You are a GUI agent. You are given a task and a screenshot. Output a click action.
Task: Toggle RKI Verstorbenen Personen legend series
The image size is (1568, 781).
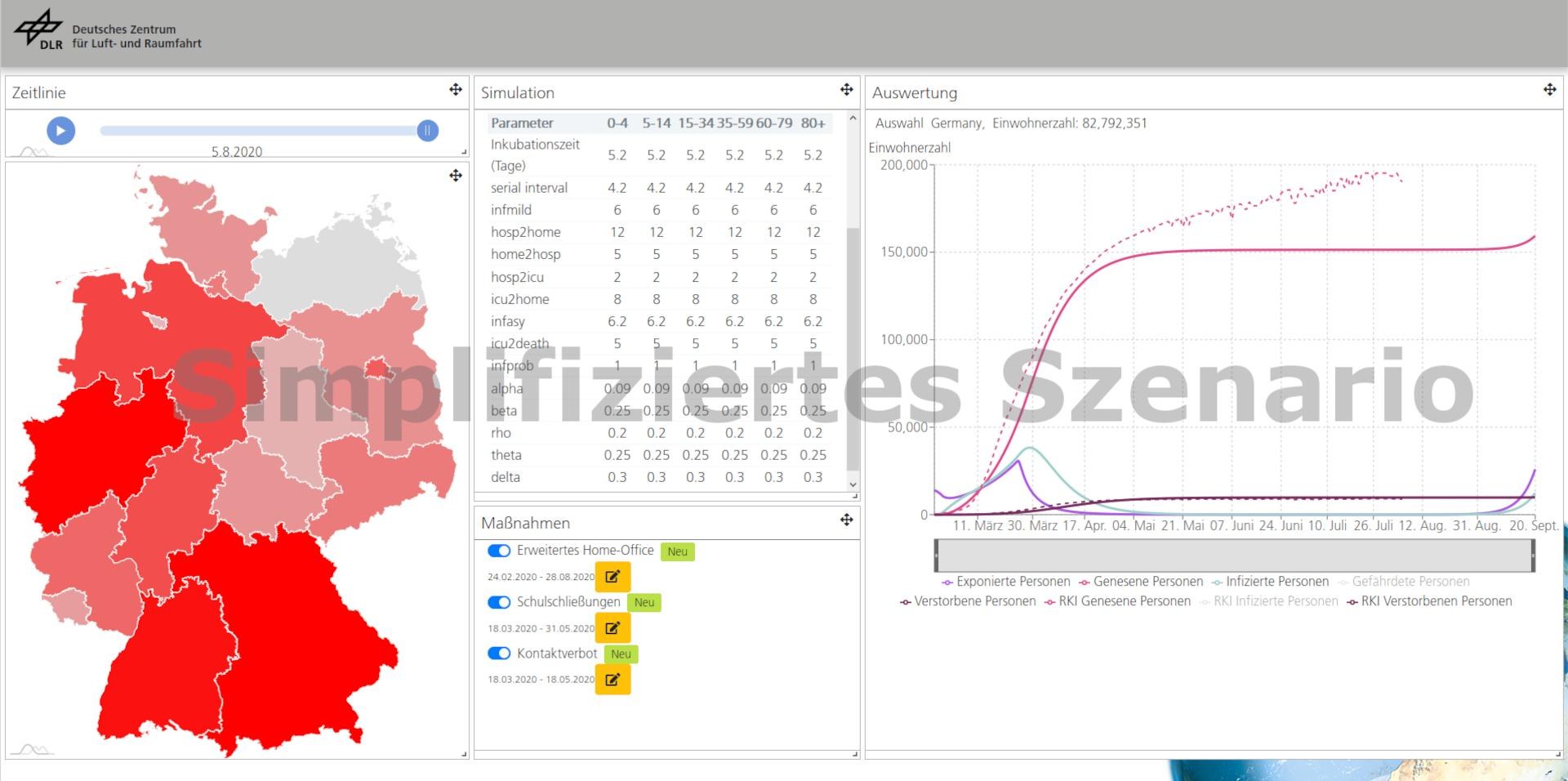point(1429,601)
